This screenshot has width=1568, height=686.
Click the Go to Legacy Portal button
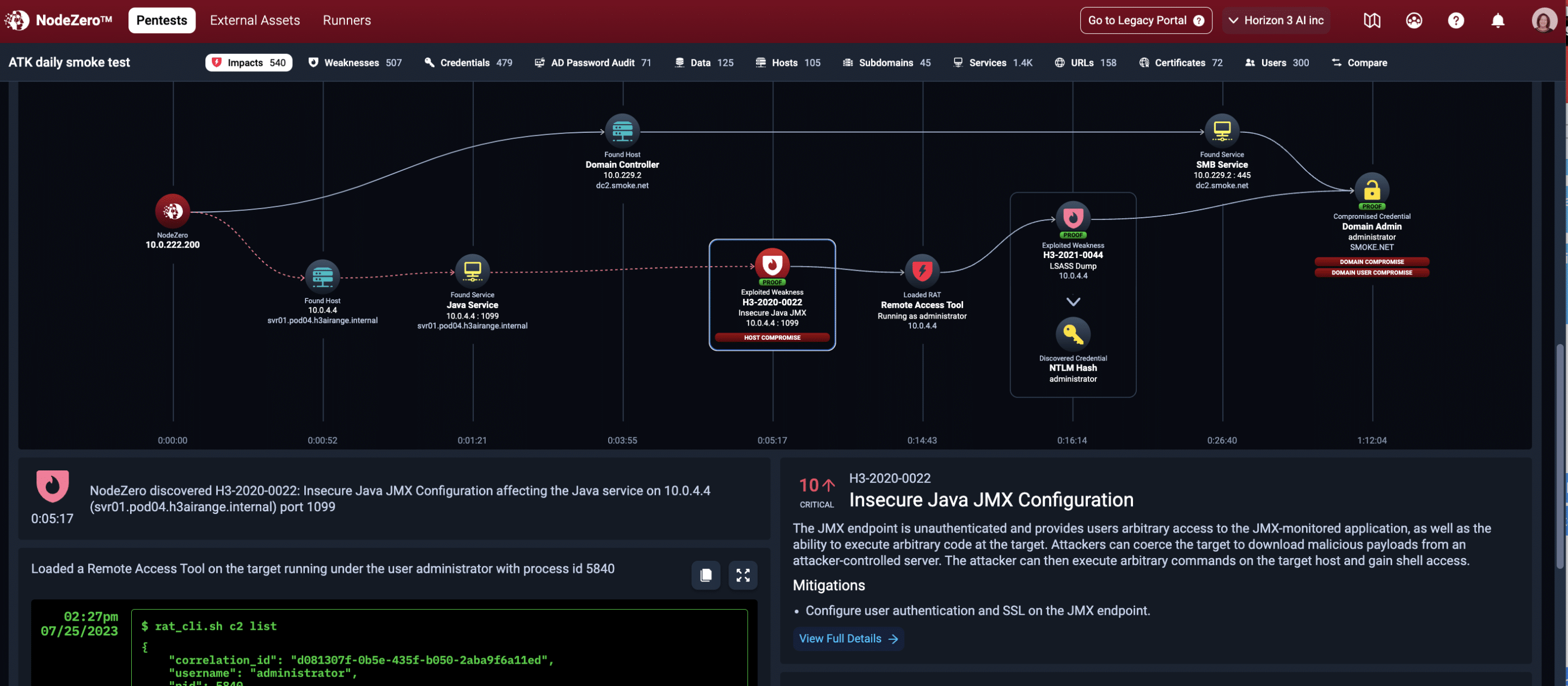point(1146,20)
